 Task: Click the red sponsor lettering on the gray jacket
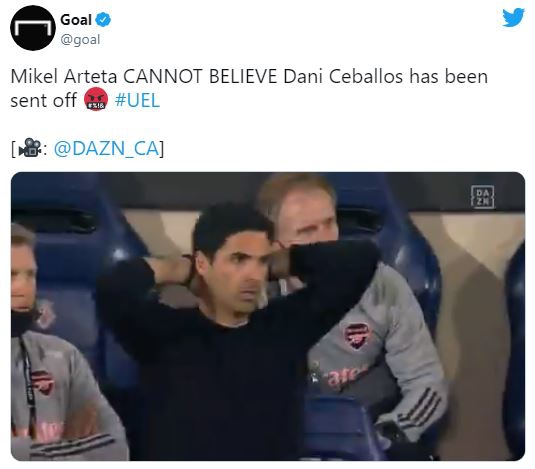pos(346,376)
